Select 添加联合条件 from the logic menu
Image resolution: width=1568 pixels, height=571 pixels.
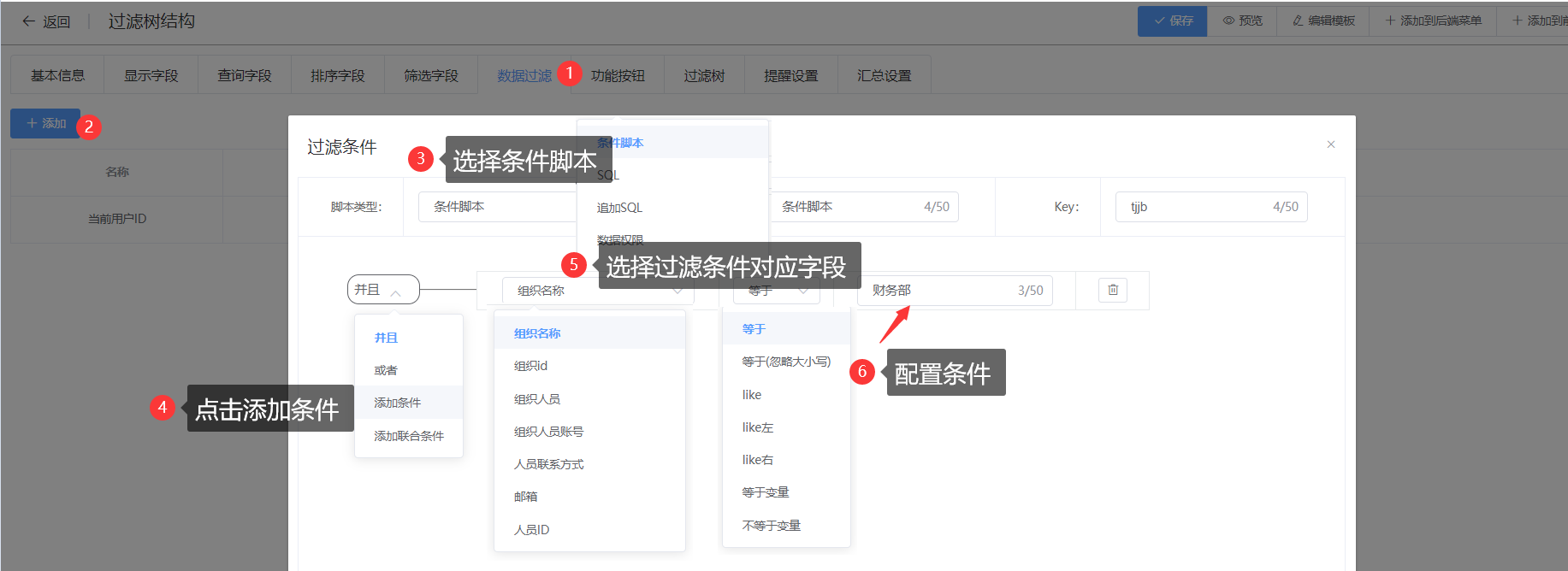[409, 436]
